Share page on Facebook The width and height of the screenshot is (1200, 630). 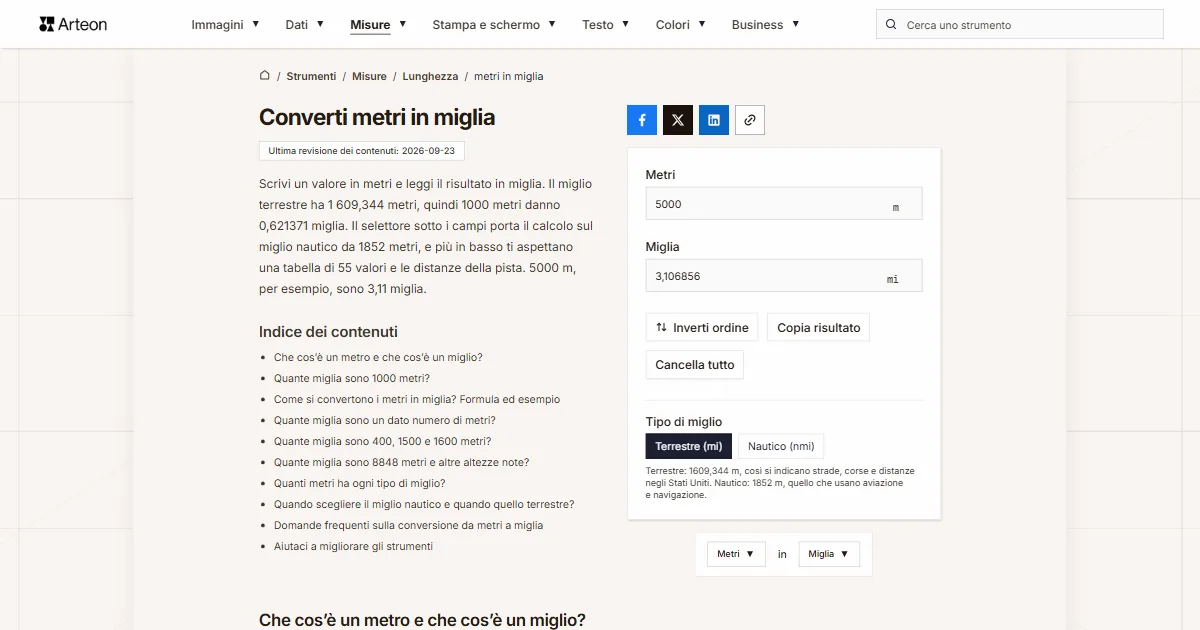642,120
